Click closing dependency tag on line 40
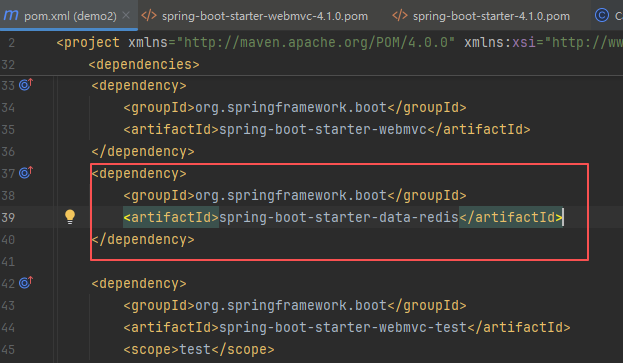 click(143, 239)
